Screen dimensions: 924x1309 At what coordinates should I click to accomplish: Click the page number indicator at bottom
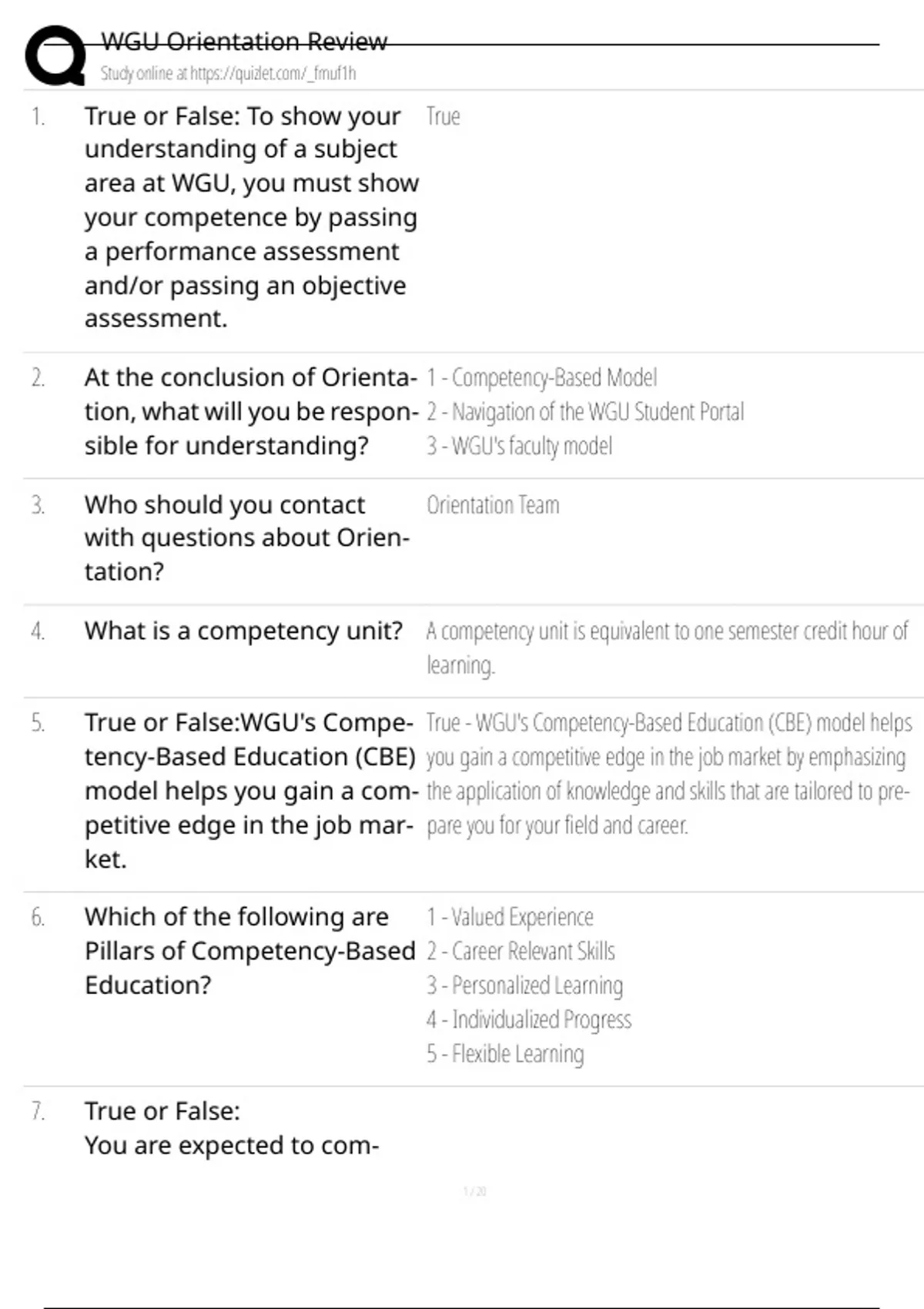[474, 1191]
